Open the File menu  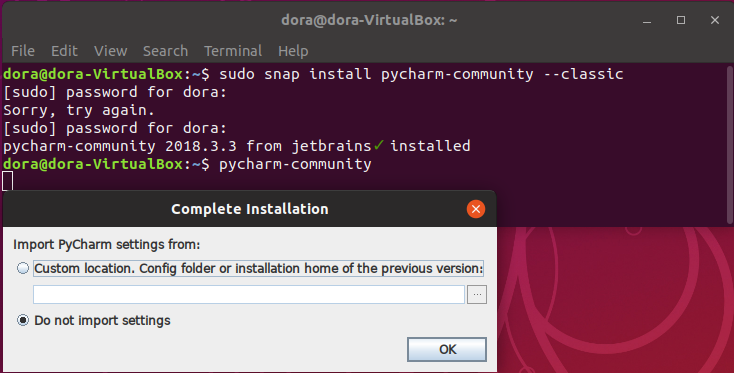pos(22,51)
